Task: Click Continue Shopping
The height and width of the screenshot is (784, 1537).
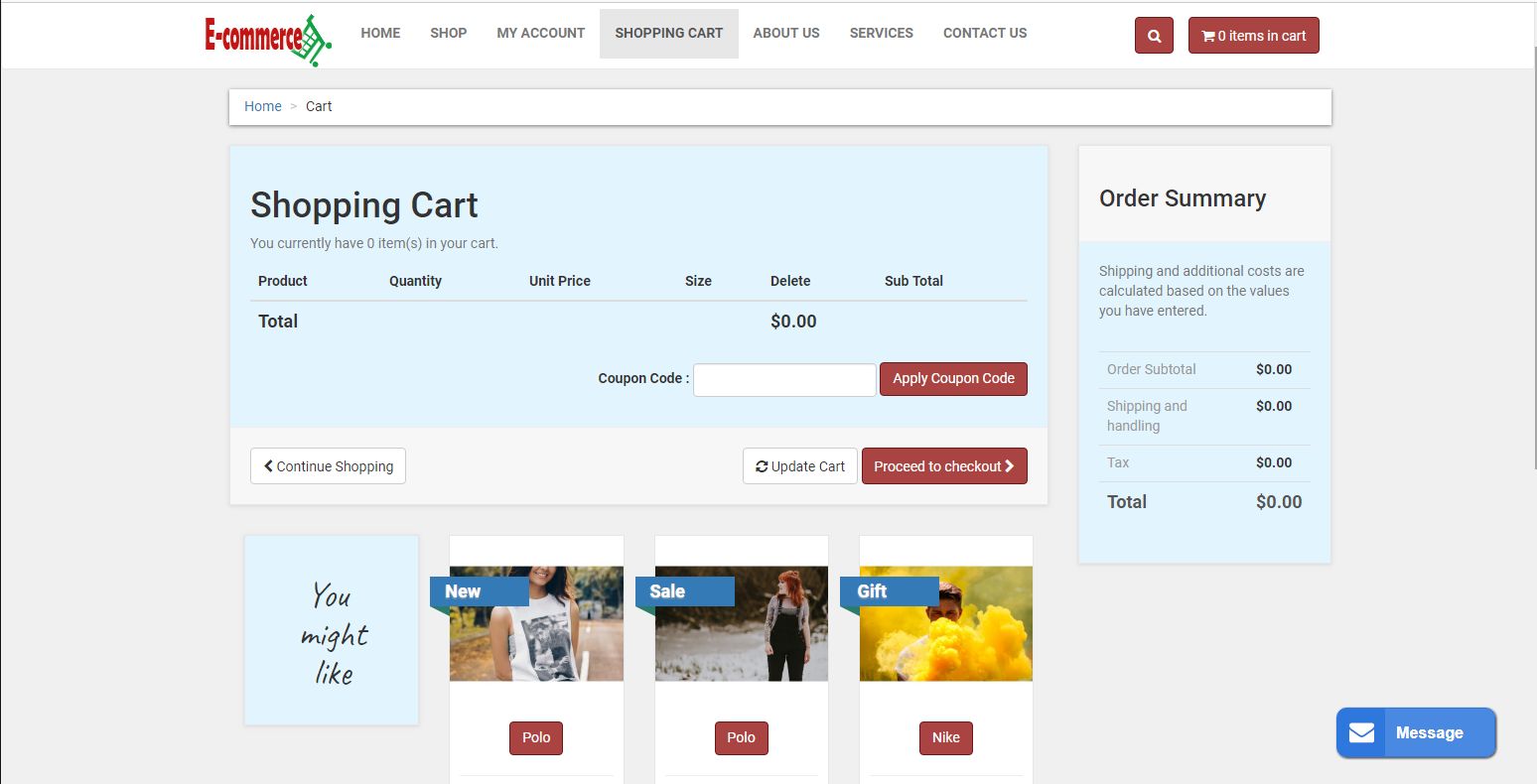Action: coord(328,466)
